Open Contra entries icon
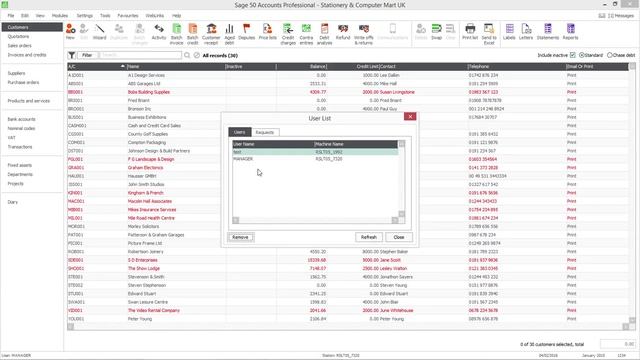This screenshot has height=360, width=640. (x=306, y=34)
